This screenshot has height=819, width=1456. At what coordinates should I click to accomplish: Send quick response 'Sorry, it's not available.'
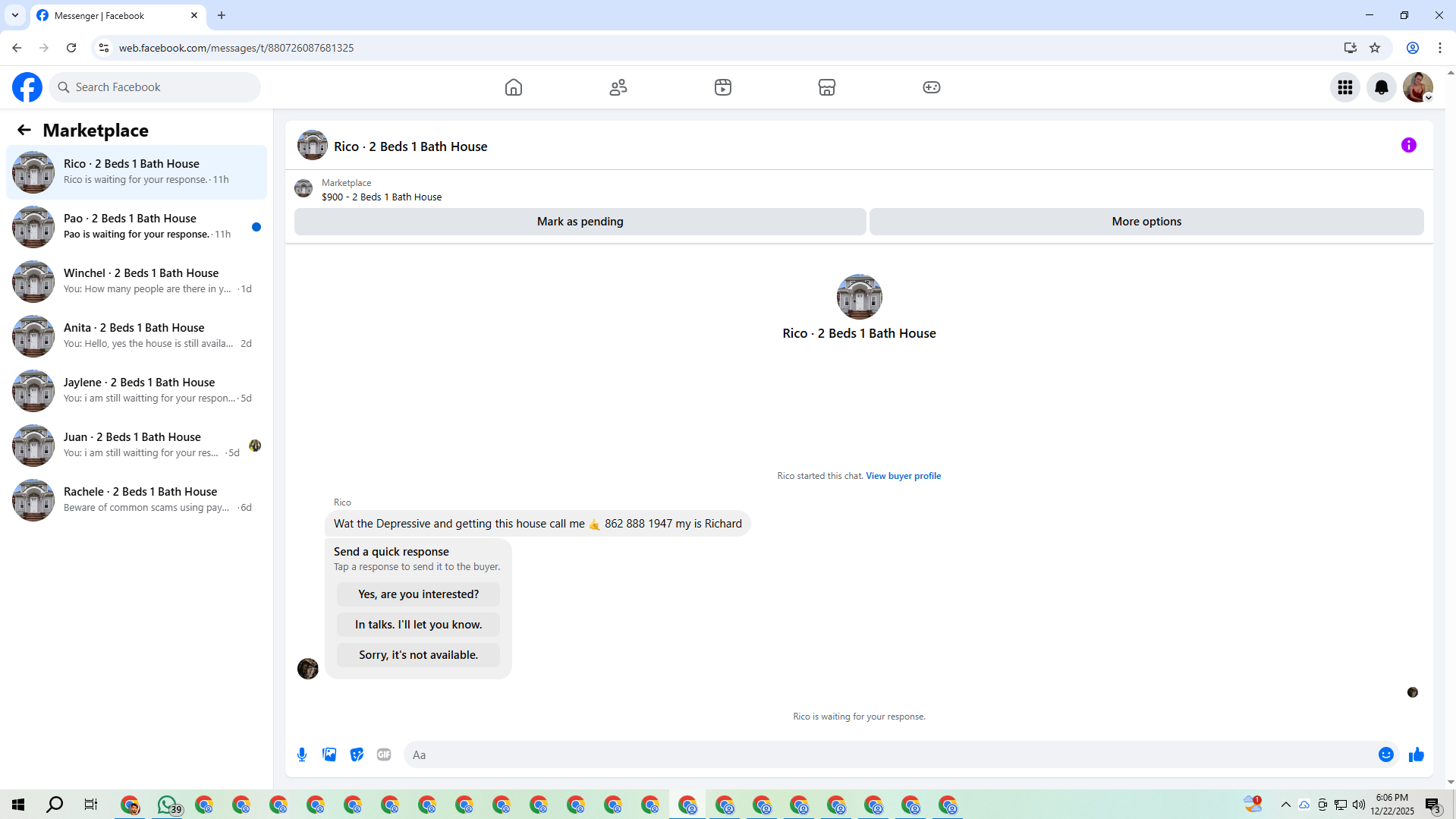(419, 655)
